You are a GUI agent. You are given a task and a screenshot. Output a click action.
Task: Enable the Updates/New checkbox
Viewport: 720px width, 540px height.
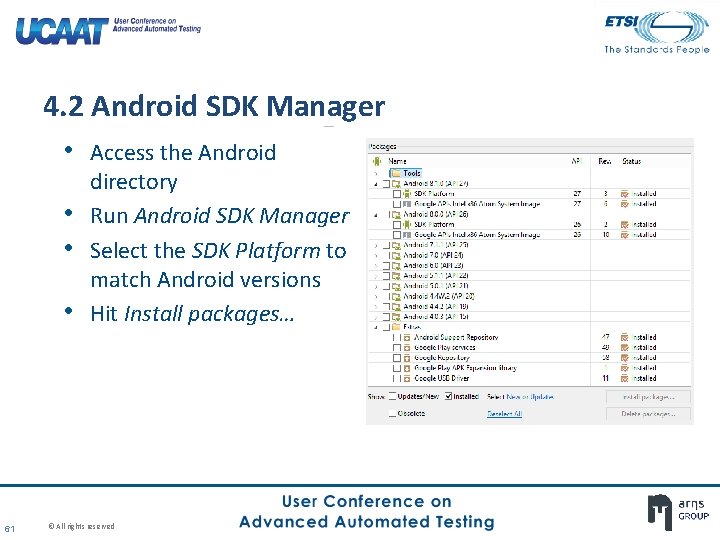pos(393,396)
